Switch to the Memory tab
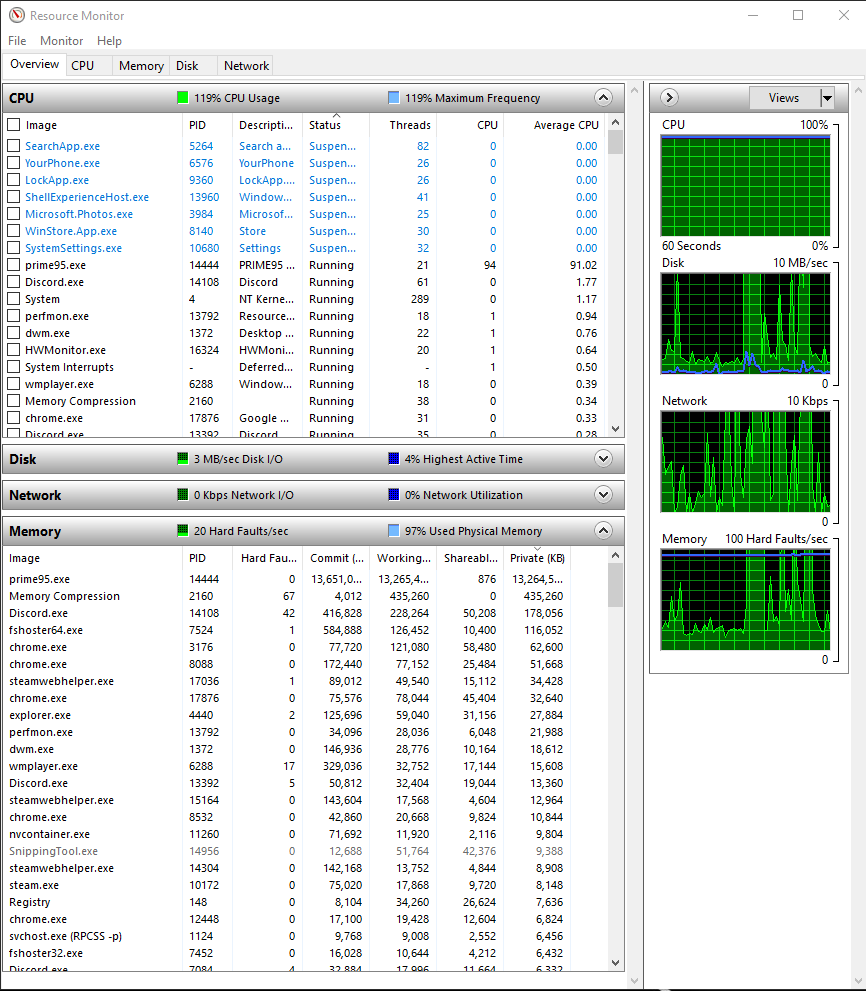866x991 pixels. coord(141,66)
